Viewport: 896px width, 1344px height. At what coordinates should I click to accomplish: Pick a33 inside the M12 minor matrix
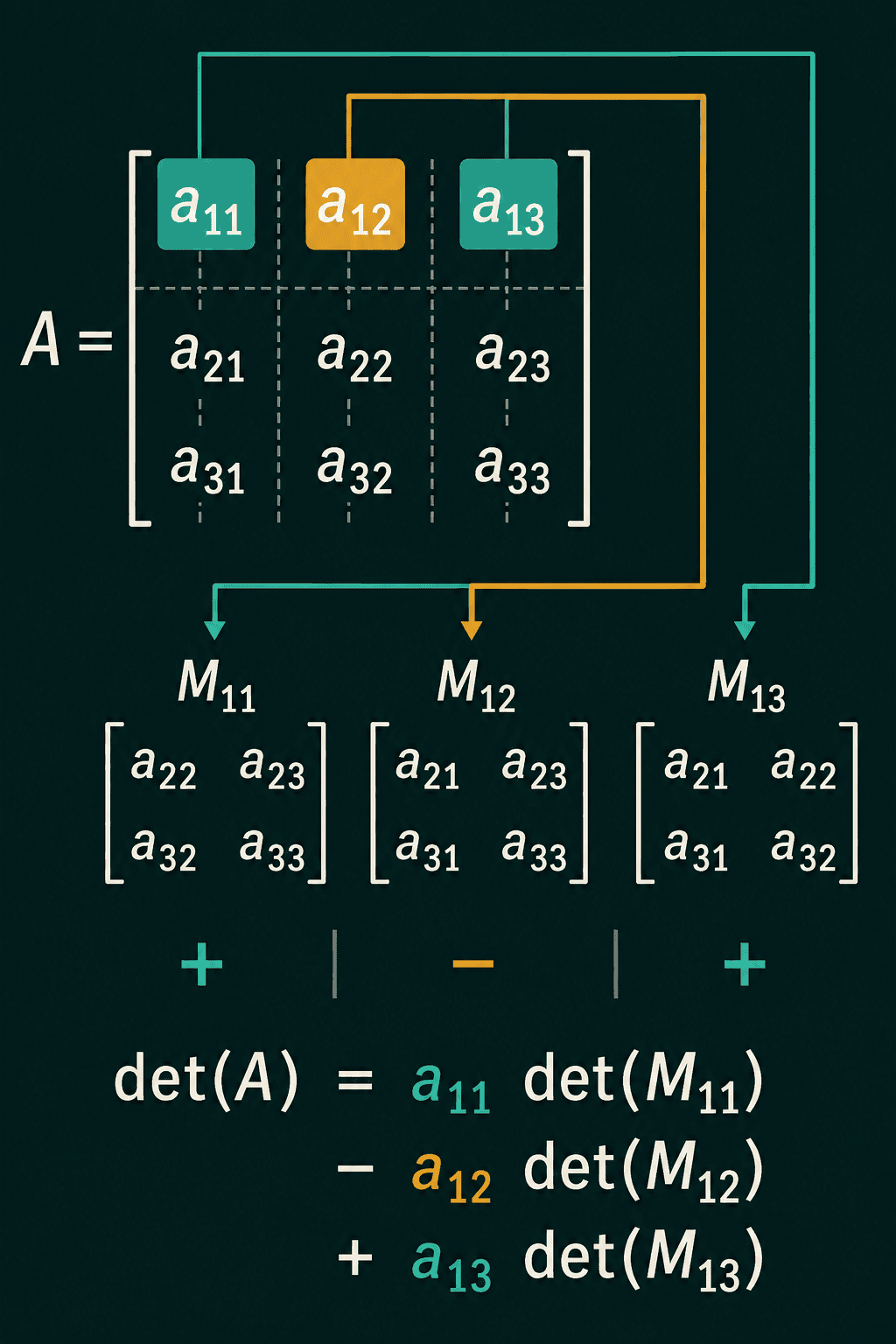coord(535,850)
